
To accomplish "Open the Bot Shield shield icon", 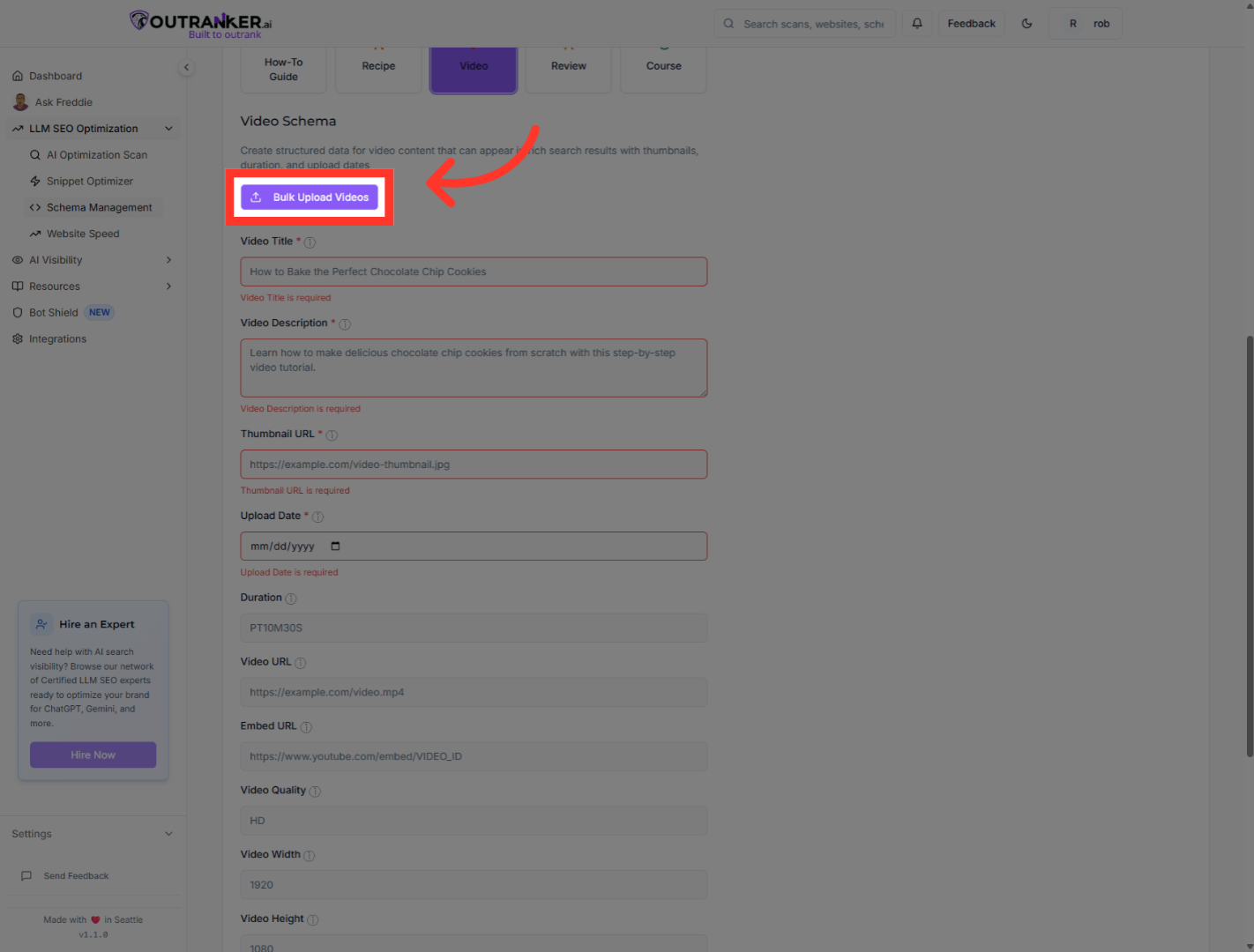I will coord(18,312).
